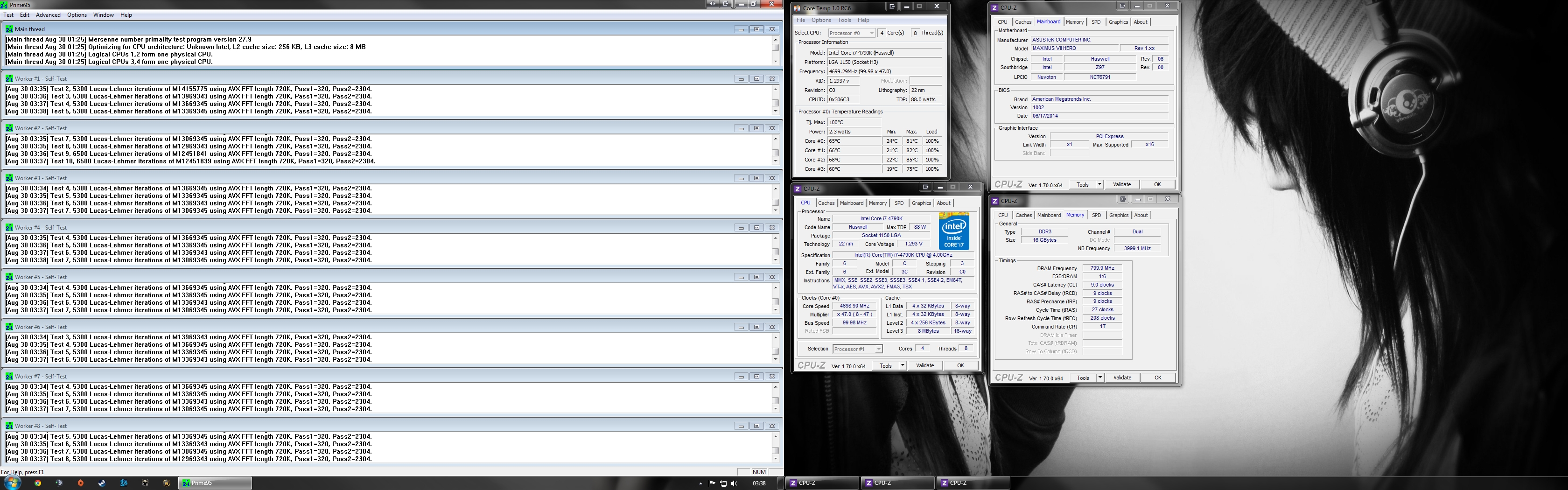Screen dimensions: 1568x490
Task: Show hidden system tray icons
Action: (700, 483)
